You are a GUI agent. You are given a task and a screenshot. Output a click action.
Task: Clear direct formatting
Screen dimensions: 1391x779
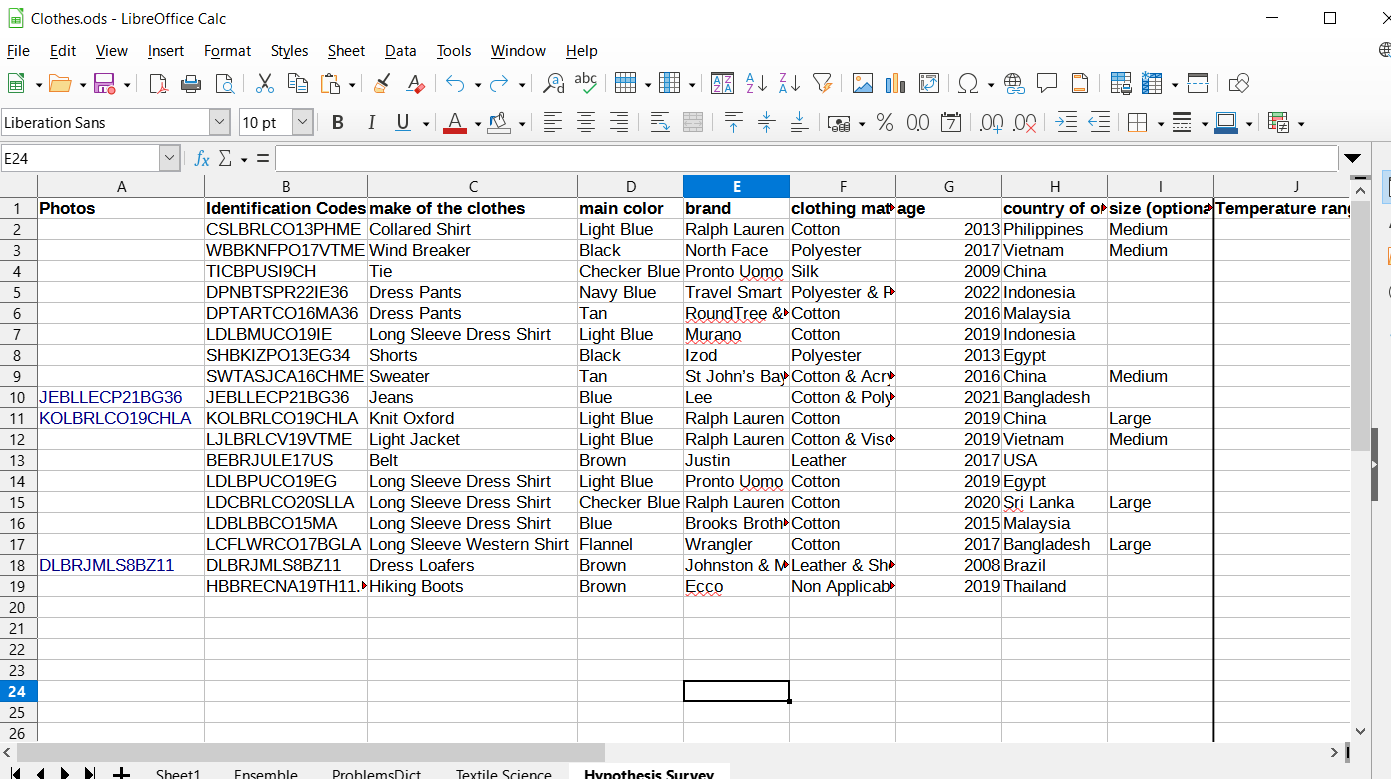tap(415, 83)
